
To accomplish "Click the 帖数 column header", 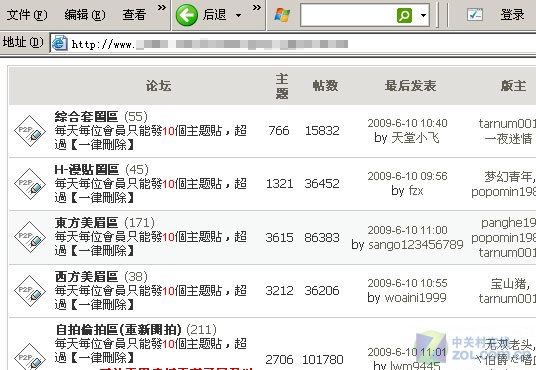I will (x=325, y=85).
